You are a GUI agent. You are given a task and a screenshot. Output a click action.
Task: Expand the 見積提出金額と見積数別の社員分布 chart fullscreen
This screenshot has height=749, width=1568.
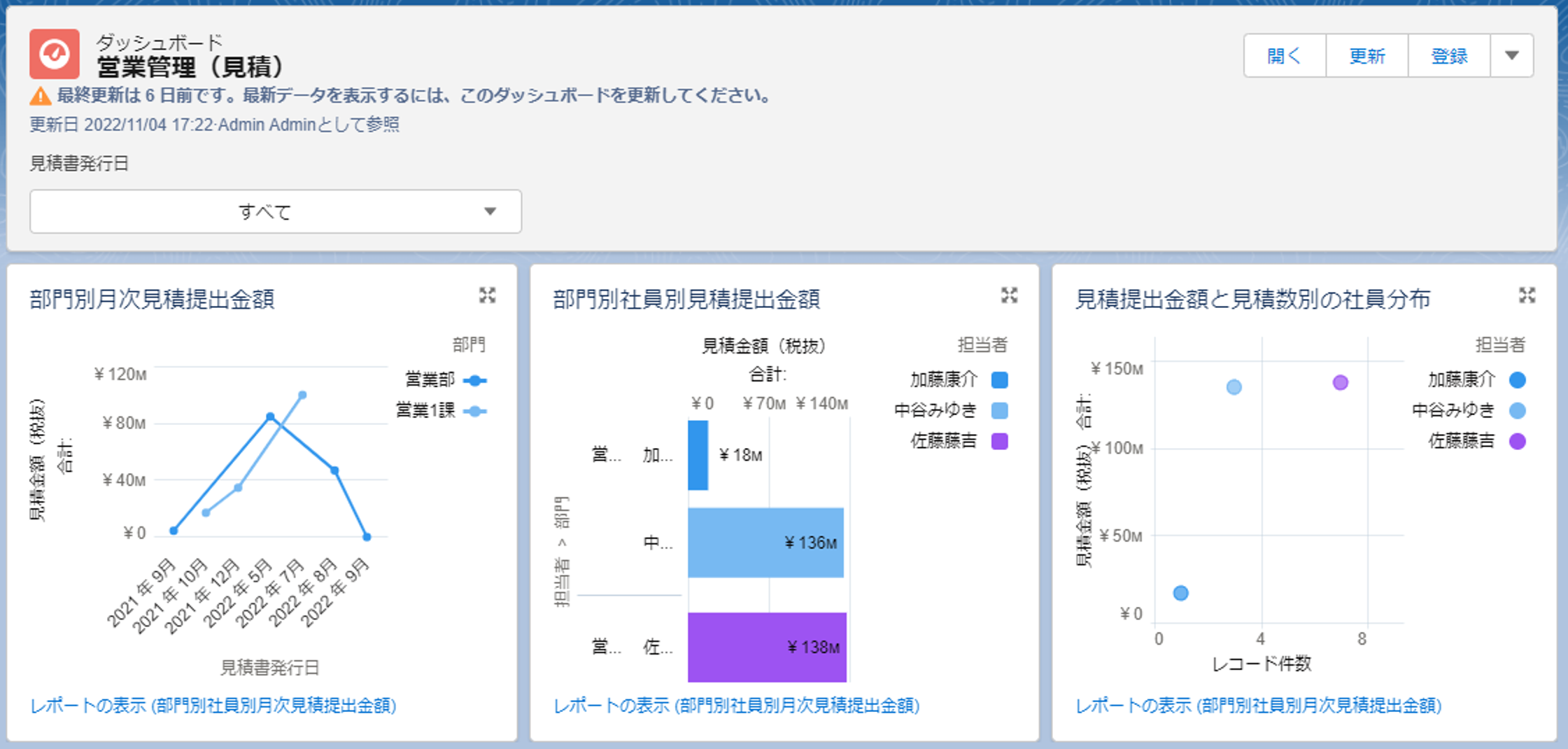1527,295
